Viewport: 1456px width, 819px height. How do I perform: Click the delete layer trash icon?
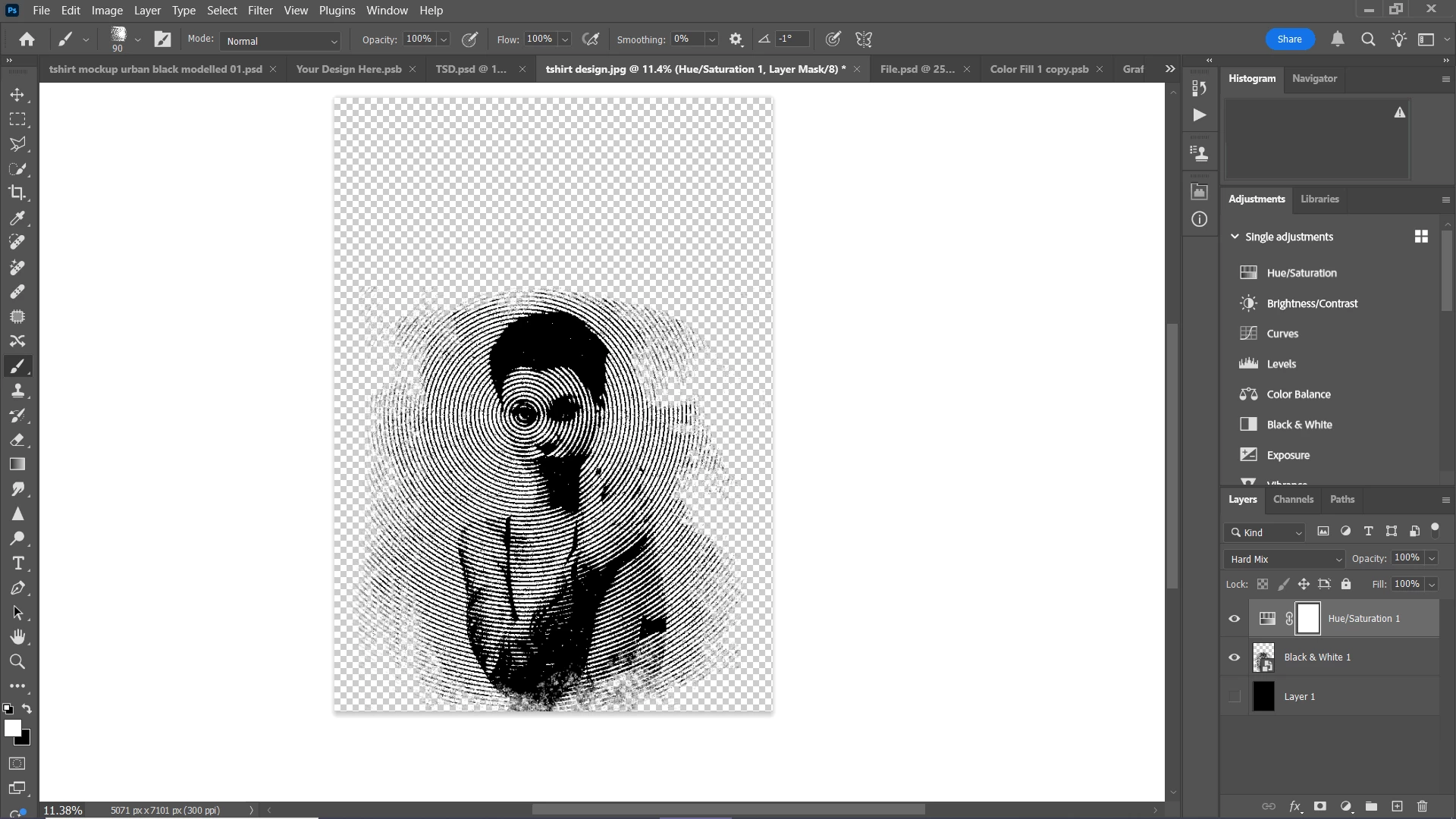[1423, 806]
